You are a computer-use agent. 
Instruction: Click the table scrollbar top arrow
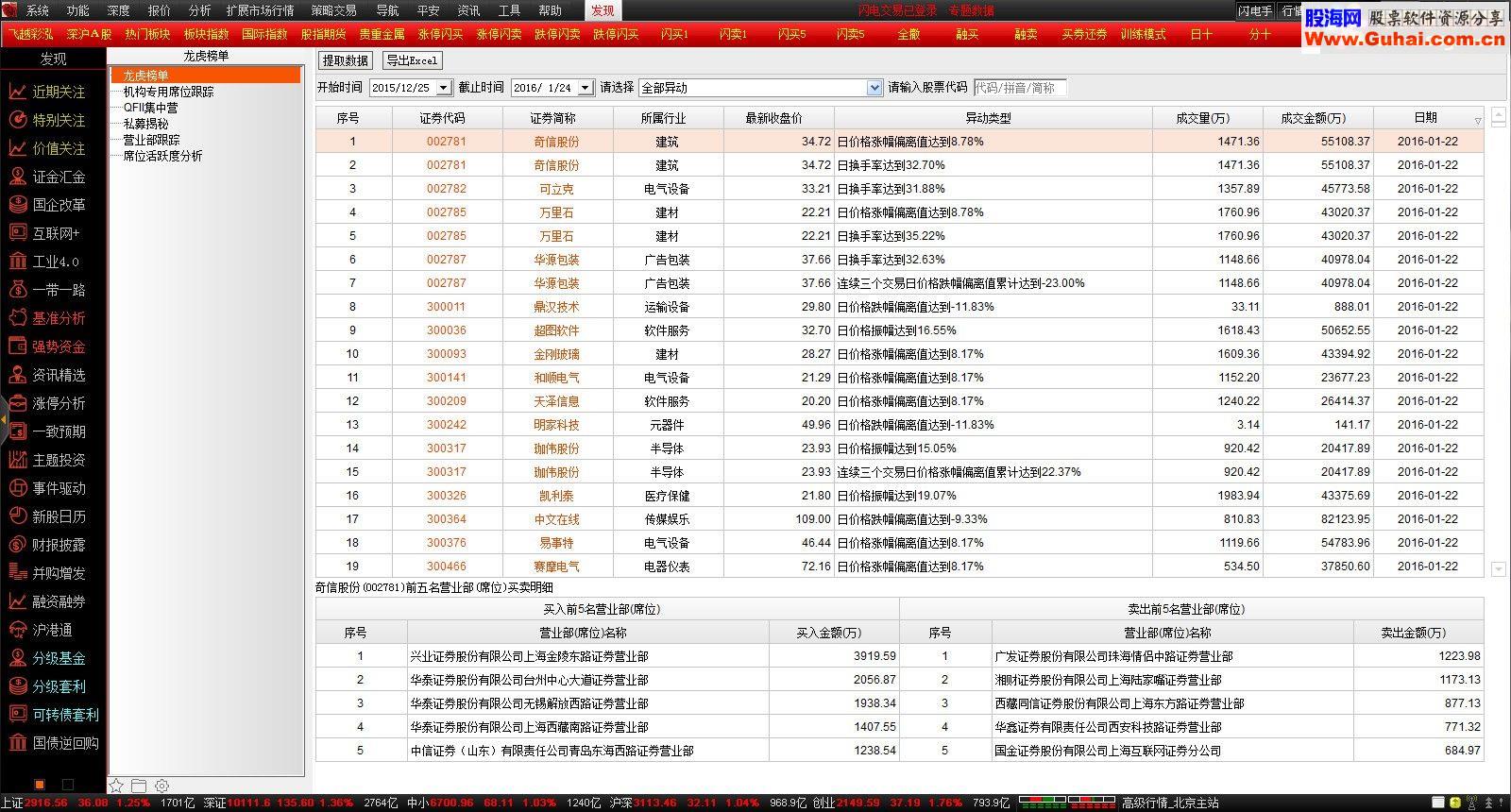coord(1498,114)
